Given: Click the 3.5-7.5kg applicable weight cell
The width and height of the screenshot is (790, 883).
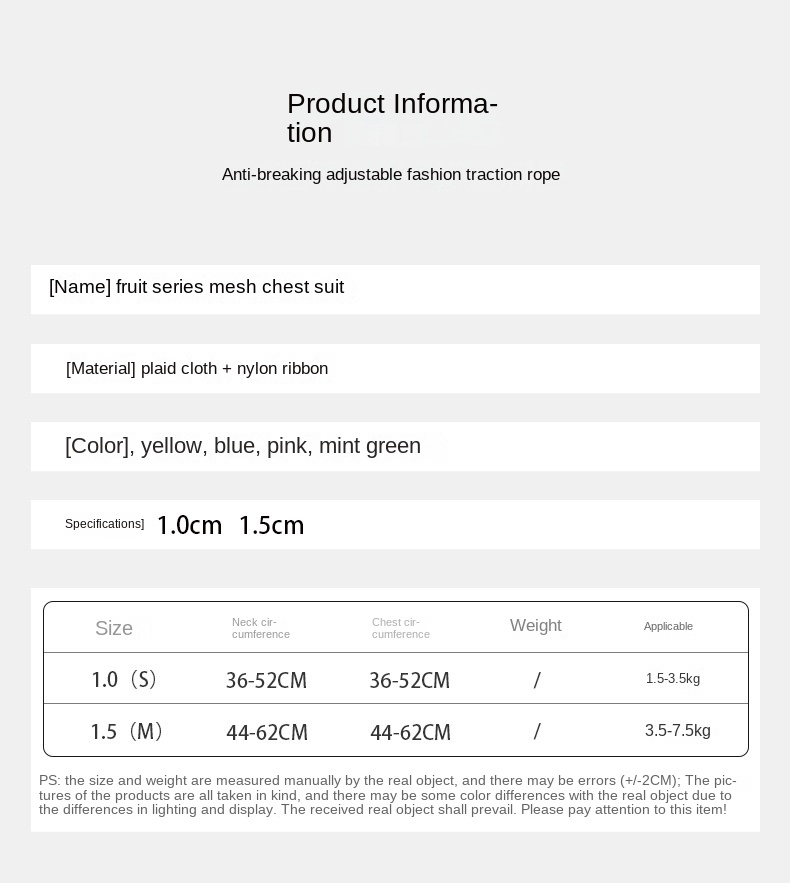Looking at the screenshot, I should pyautogui.click(x=677, y=731).
